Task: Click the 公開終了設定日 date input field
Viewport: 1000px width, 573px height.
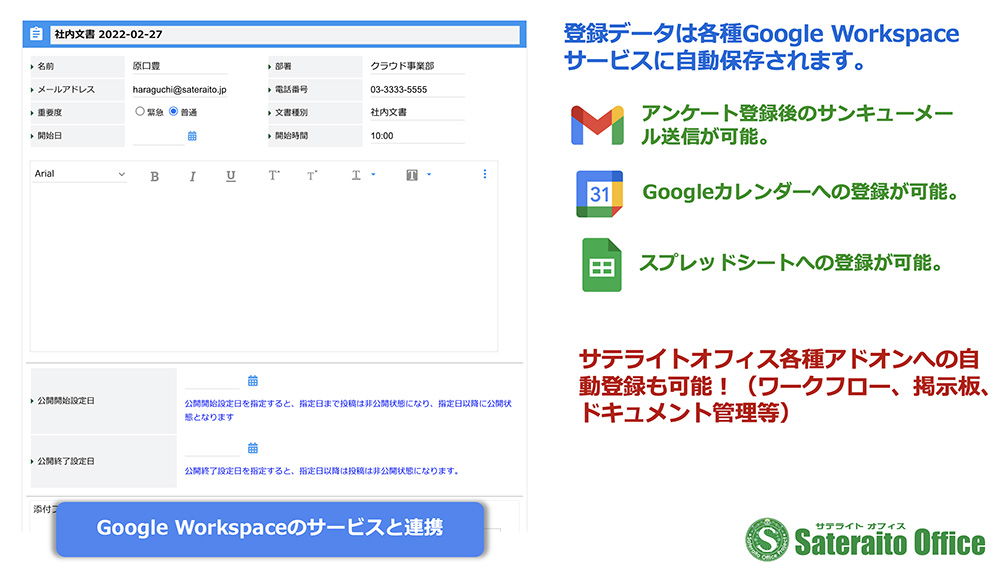Action: pyautogui.click(x=212, y=448)
